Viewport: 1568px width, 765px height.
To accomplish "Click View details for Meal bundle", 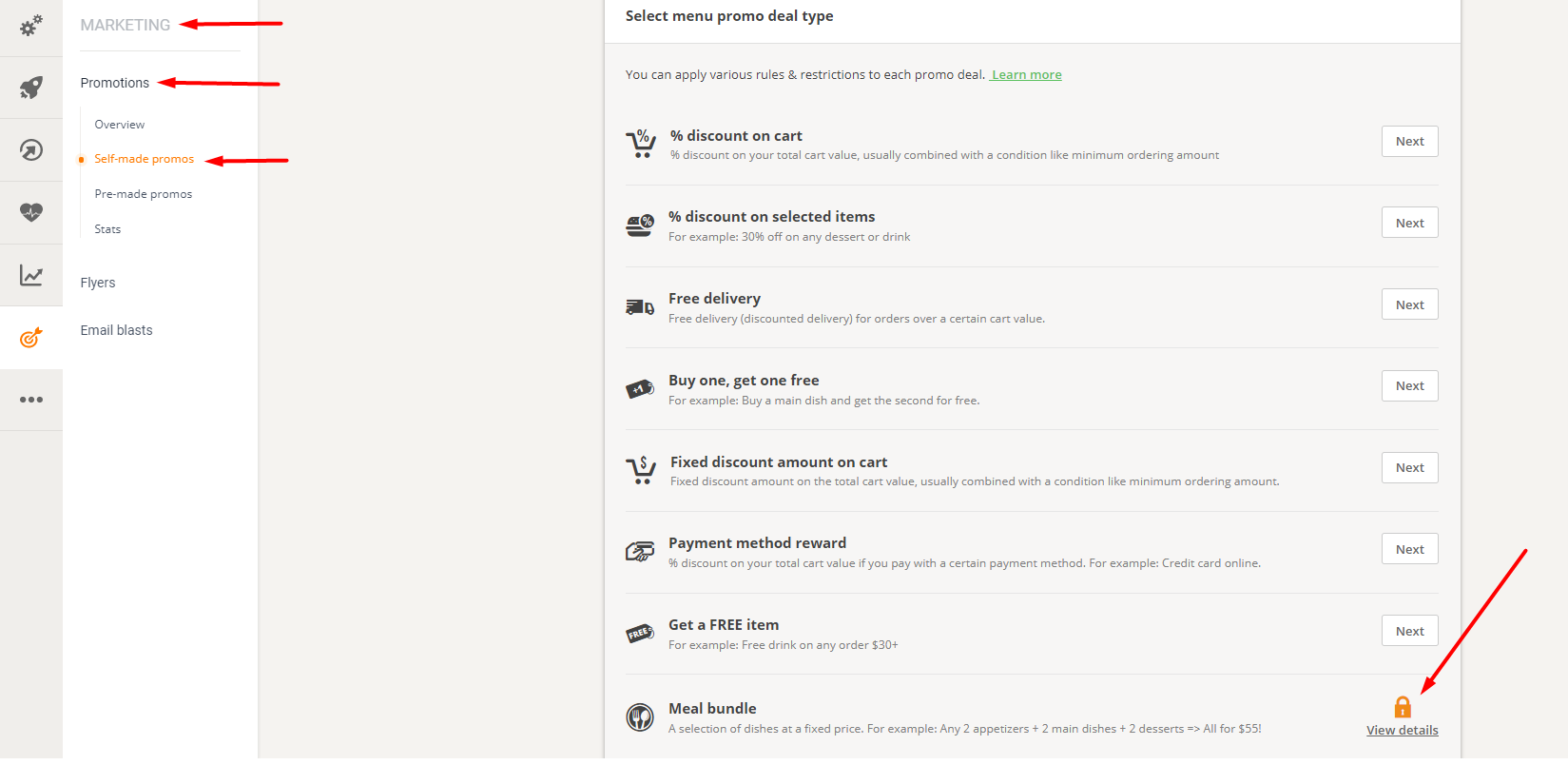I will (x=1403, y=731).
